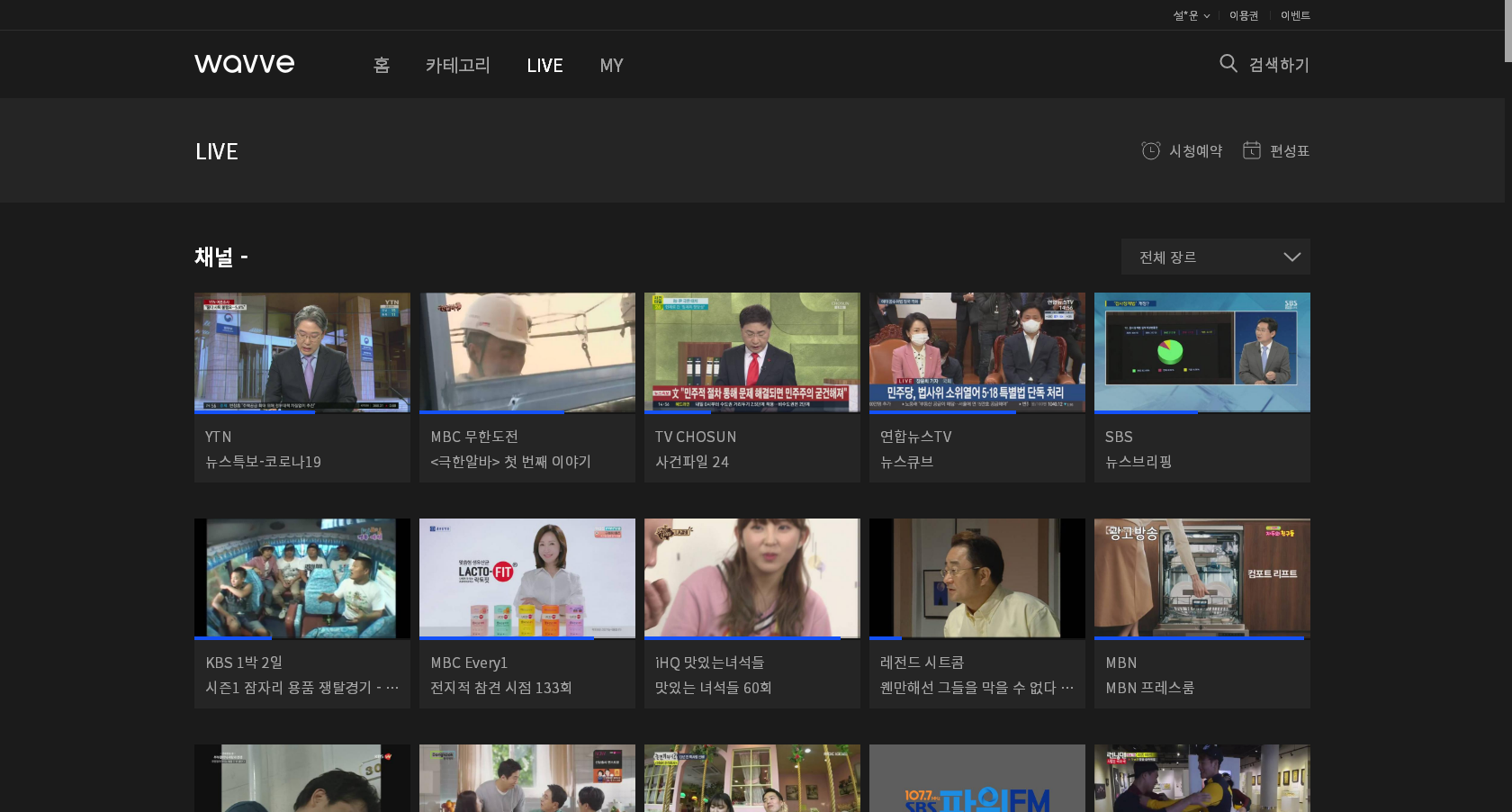Click the iHQ 맛있는녀석들 channel name

tap(709, 663)
